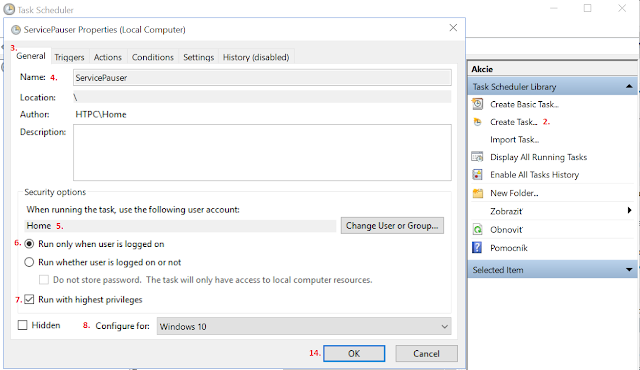Click the Cancel button
This screenshot has height=370, width=640.
(426, 353)
